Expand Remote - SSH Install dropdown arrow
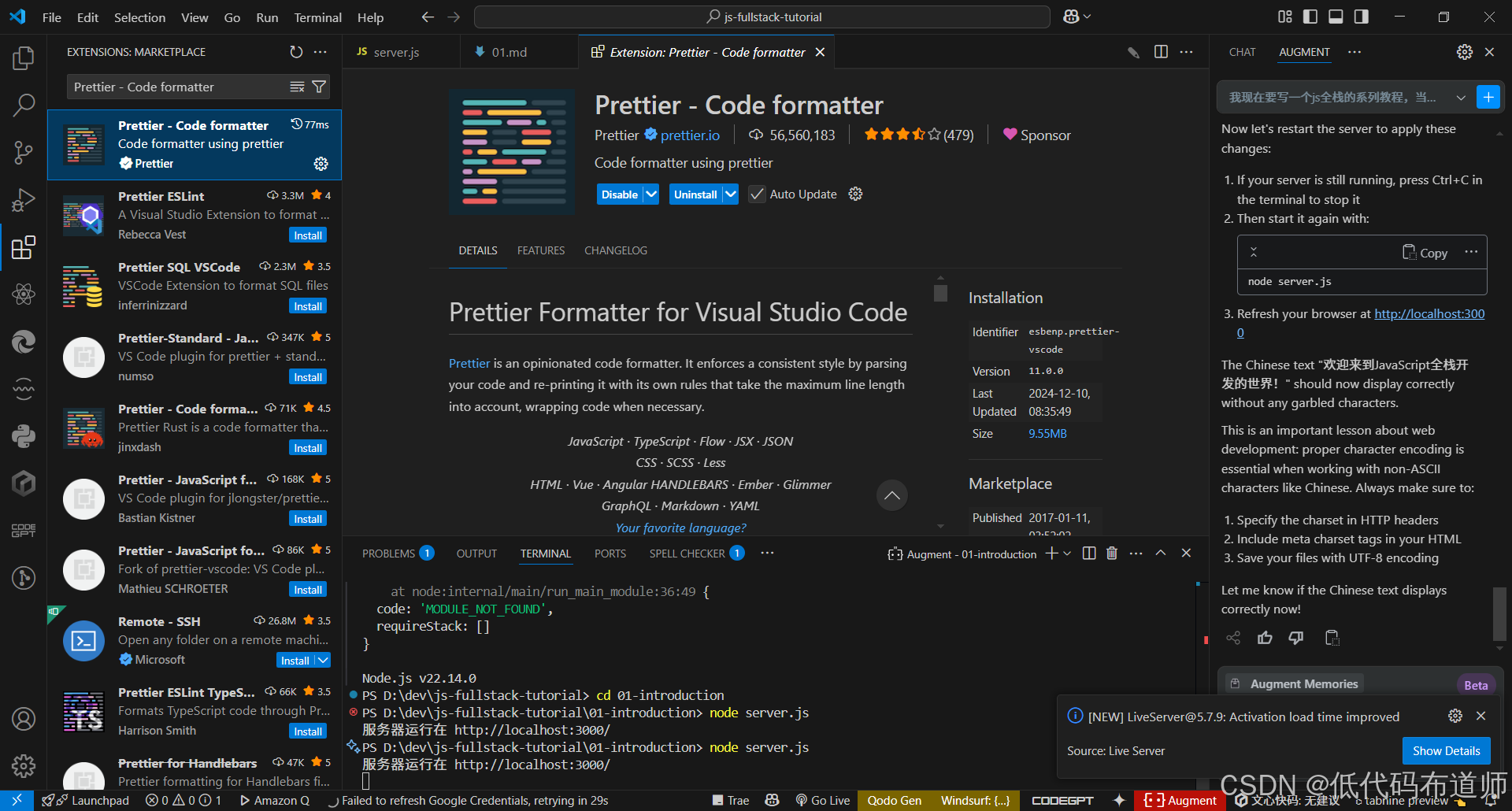Screen dimensions: 1512x811 pyautogui.click(x=323, y=660)
